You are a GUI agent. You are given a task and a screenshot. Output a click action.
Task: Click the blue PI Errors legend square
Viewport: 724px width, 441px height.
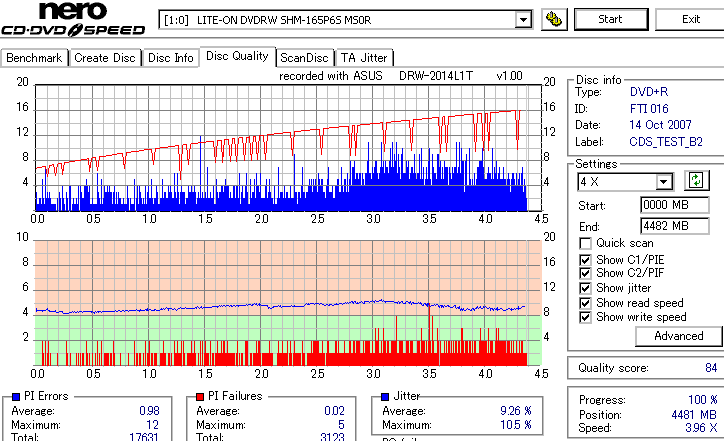tap(16, 396)
